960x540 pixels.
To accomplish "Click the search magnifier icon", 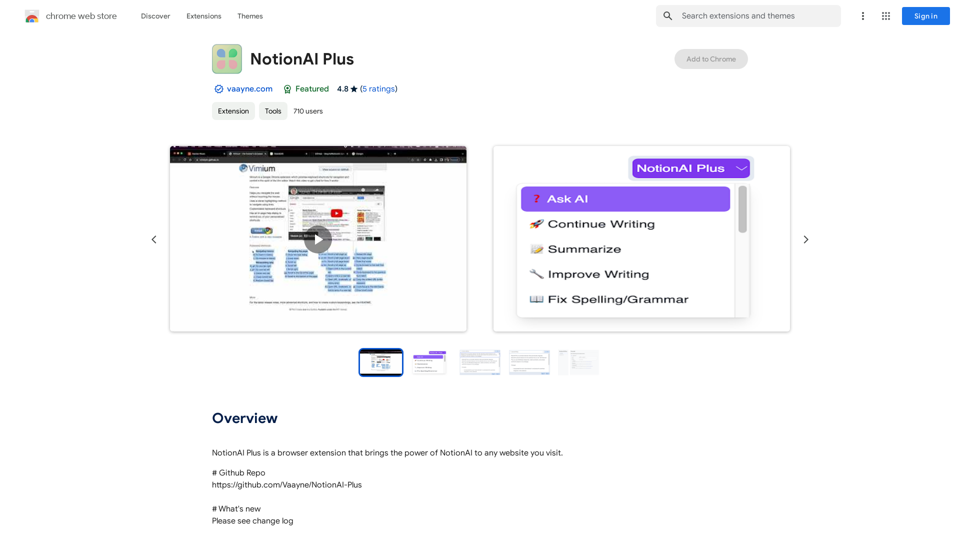I will click(667, 16).
